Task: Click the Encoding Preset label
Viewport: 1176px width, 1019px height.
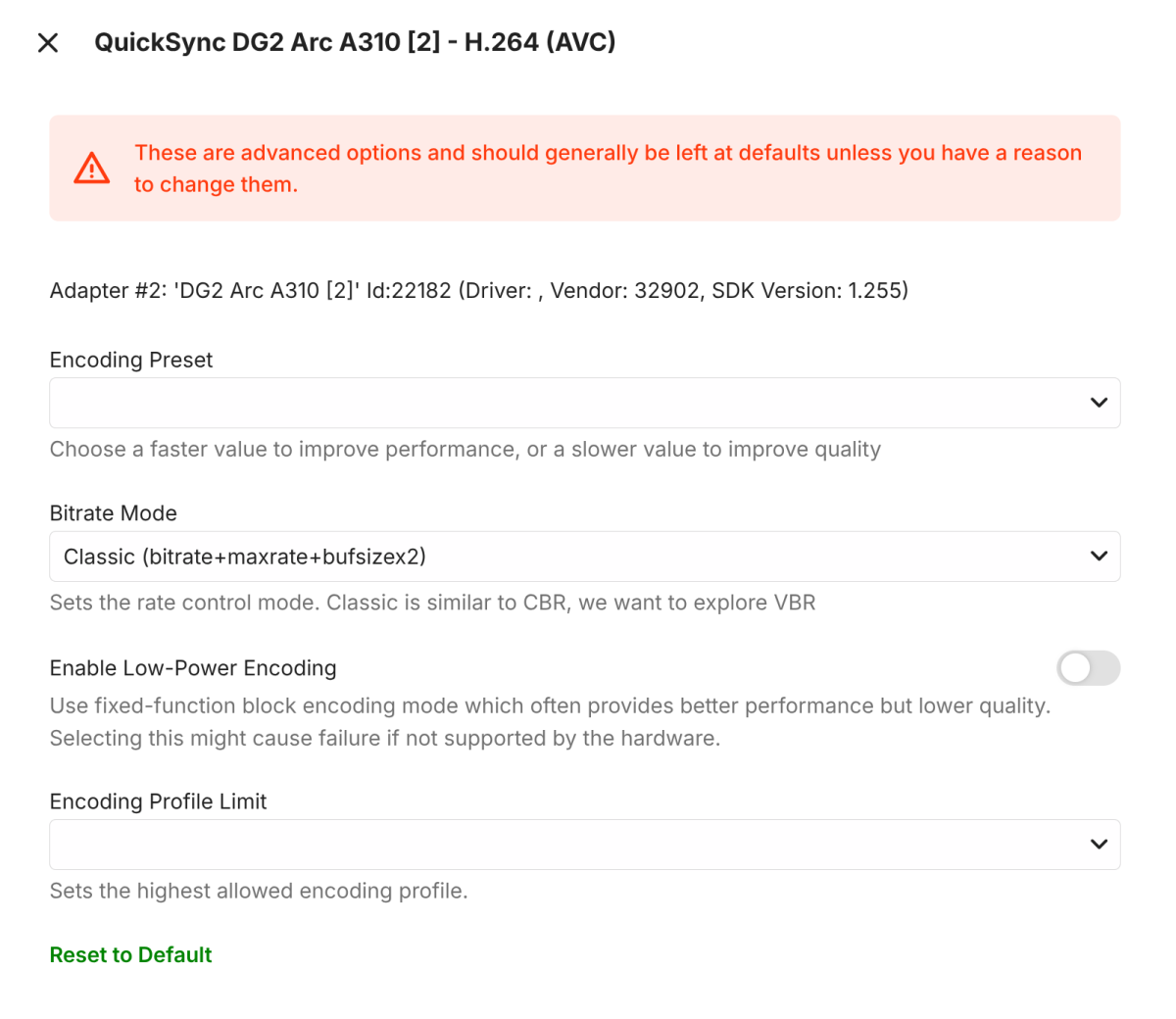Action: tap(131, 360)
